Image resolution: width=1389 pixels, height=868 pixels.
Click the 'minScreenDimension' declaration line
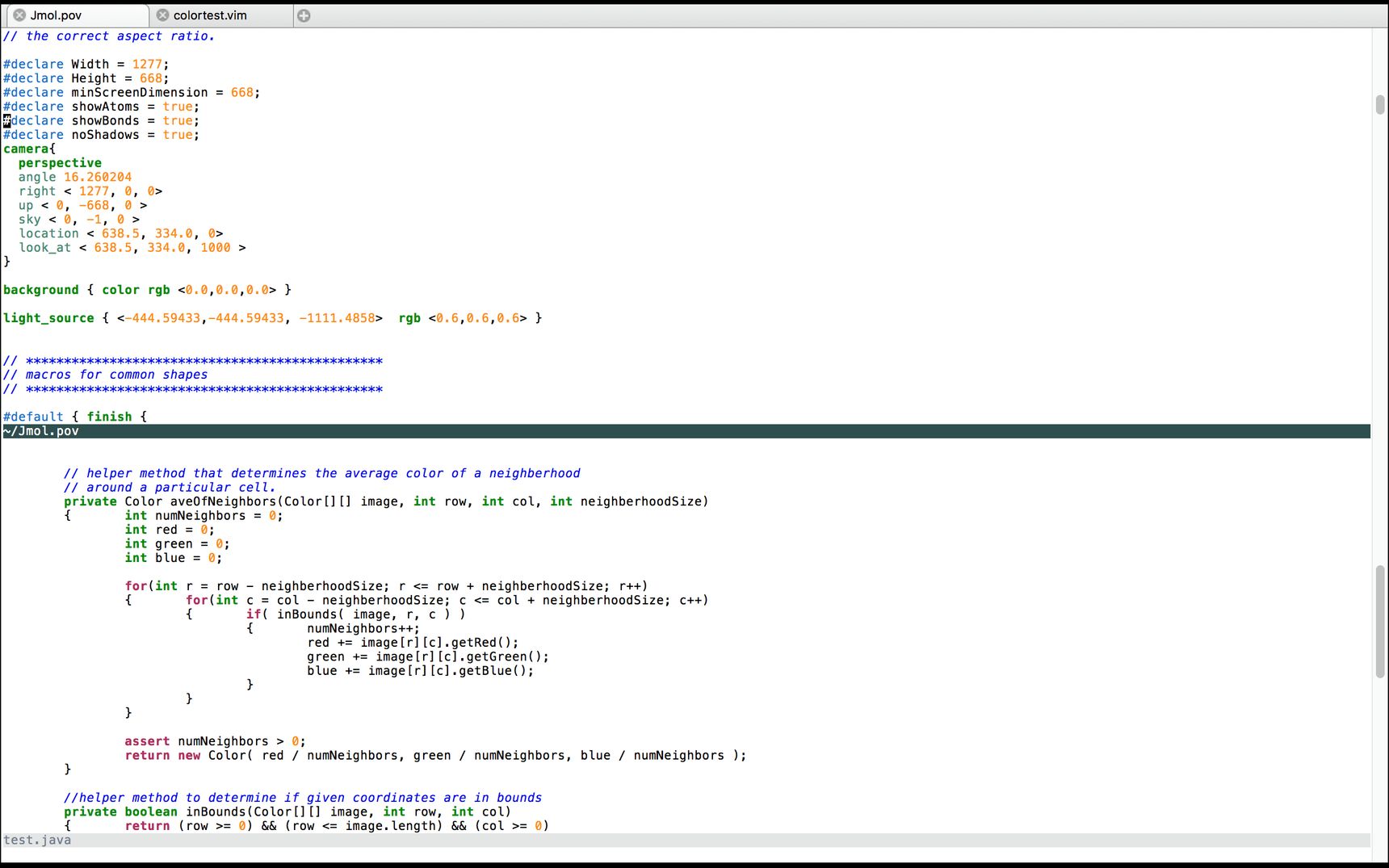click(x=132, y=93)
